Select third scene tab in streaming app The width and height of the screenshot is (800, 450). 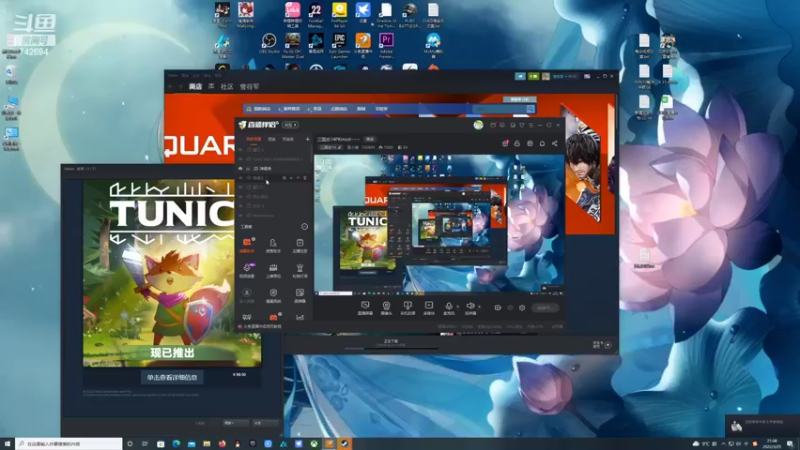pos(288,139)
